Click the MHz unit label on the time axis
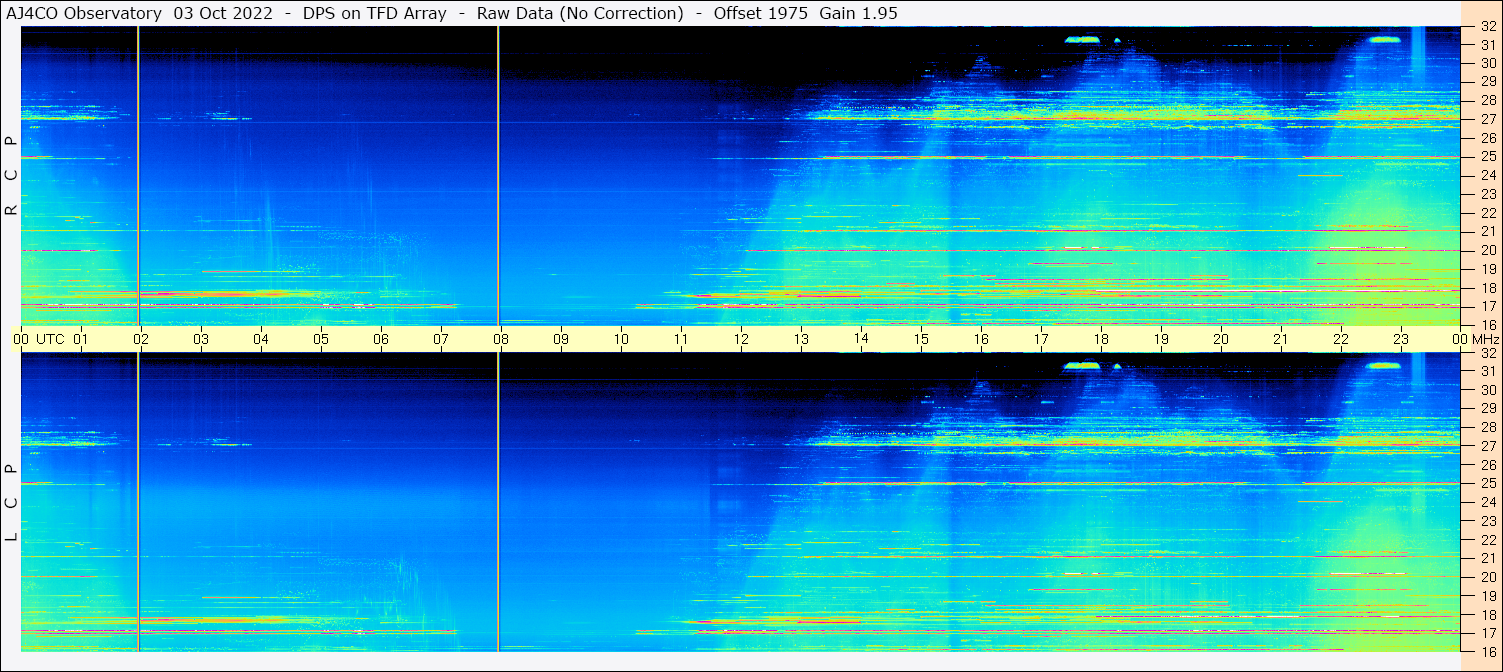The image size is (1503, 672). pos(1483,339)
